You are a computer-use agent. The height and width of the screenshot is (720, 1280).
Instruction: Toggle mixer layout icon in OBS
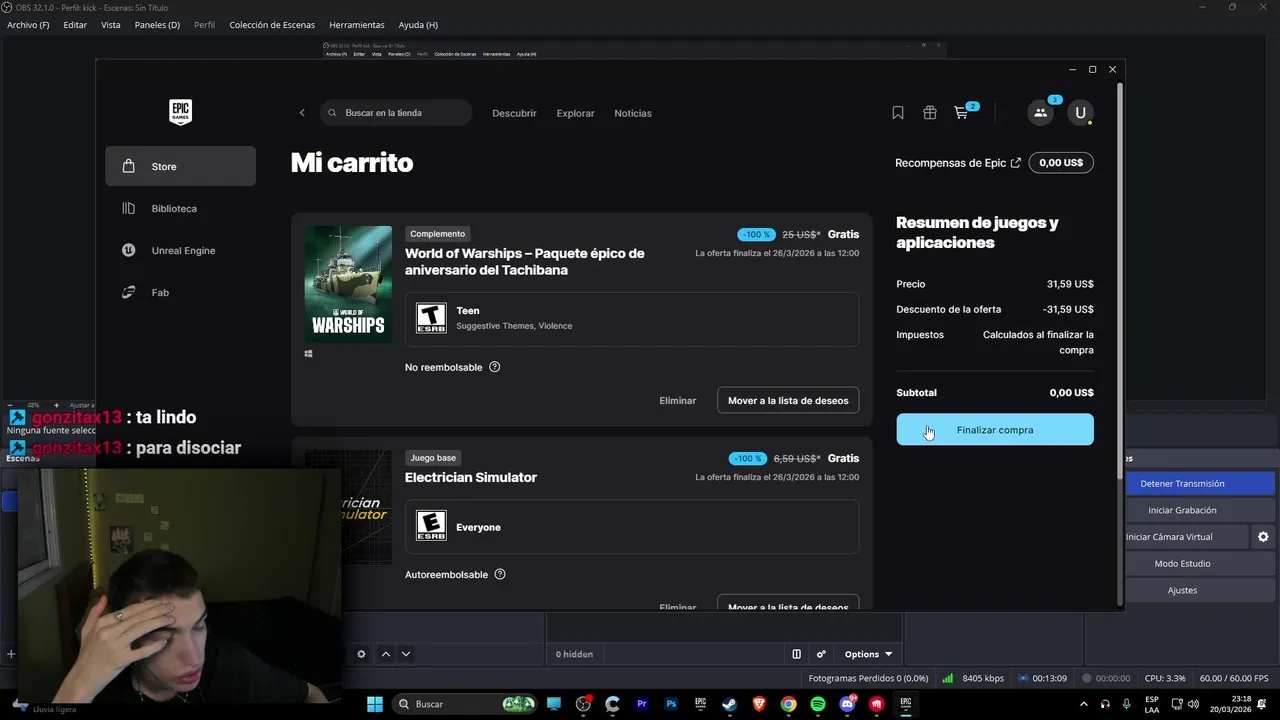797,654
